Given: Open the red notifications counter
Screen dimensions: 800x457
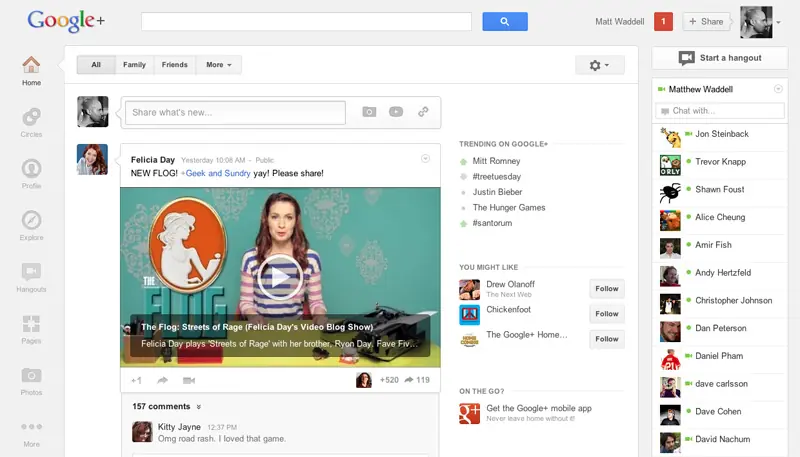Looking at the screenshot, I should (663, 21).
